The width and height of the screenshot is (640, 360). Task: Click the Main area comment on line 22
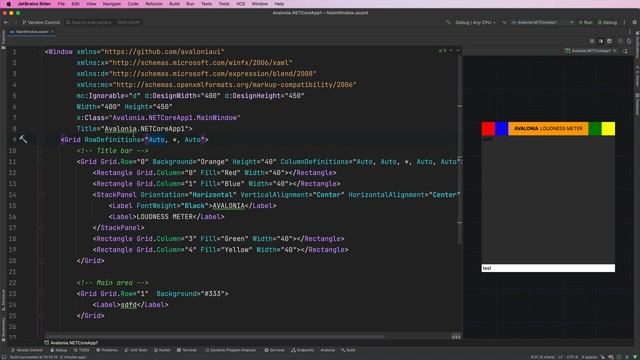pyautogui.click(x=112, y=282)
